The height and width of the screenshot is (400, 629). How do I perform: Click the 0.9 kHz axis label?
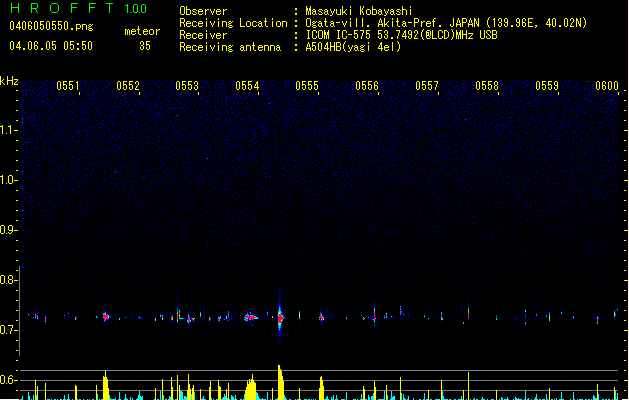8,230
